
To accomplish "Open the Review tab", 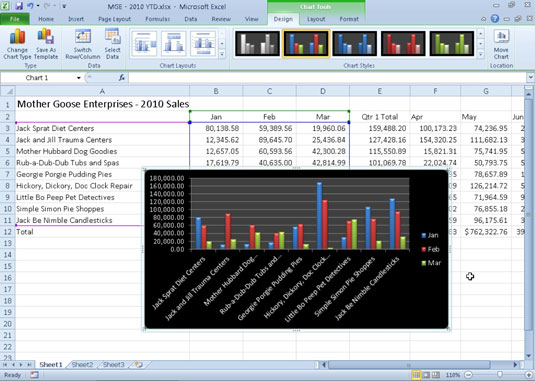I will (221, 19).
